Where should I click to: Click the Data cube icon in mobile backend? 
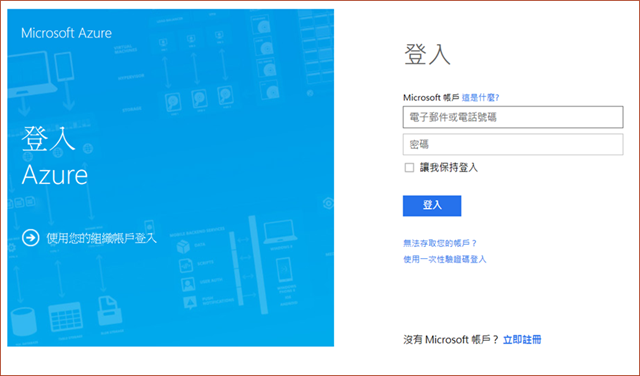pos(183,246)
